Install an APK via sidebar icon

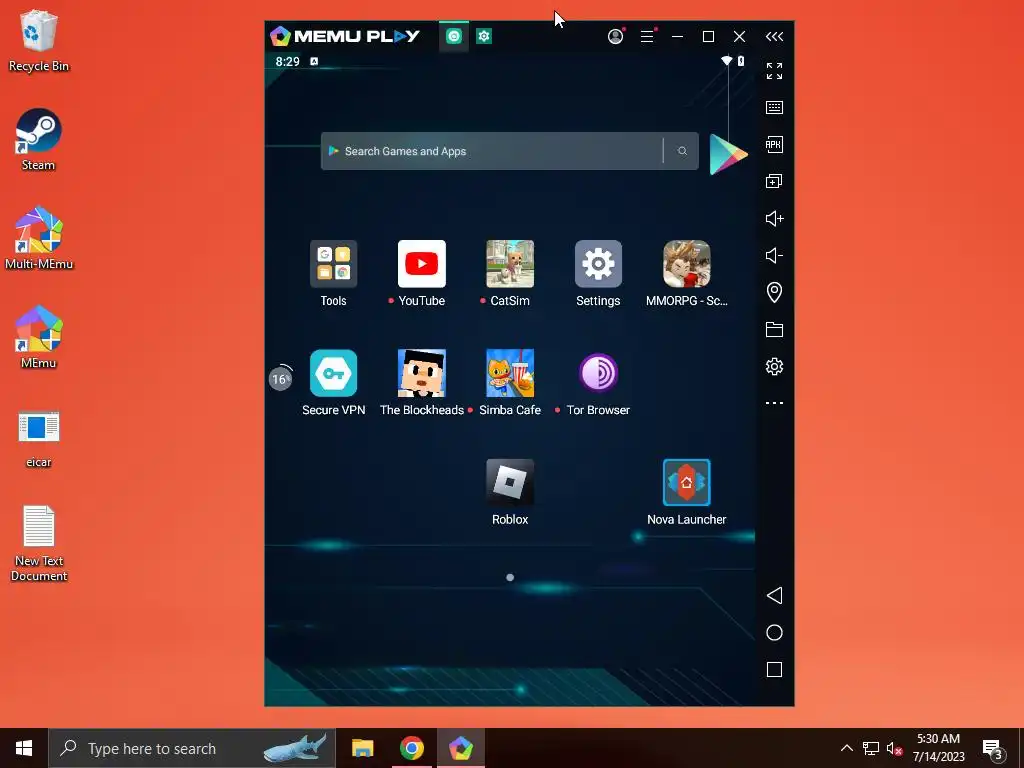coord(774,144)
